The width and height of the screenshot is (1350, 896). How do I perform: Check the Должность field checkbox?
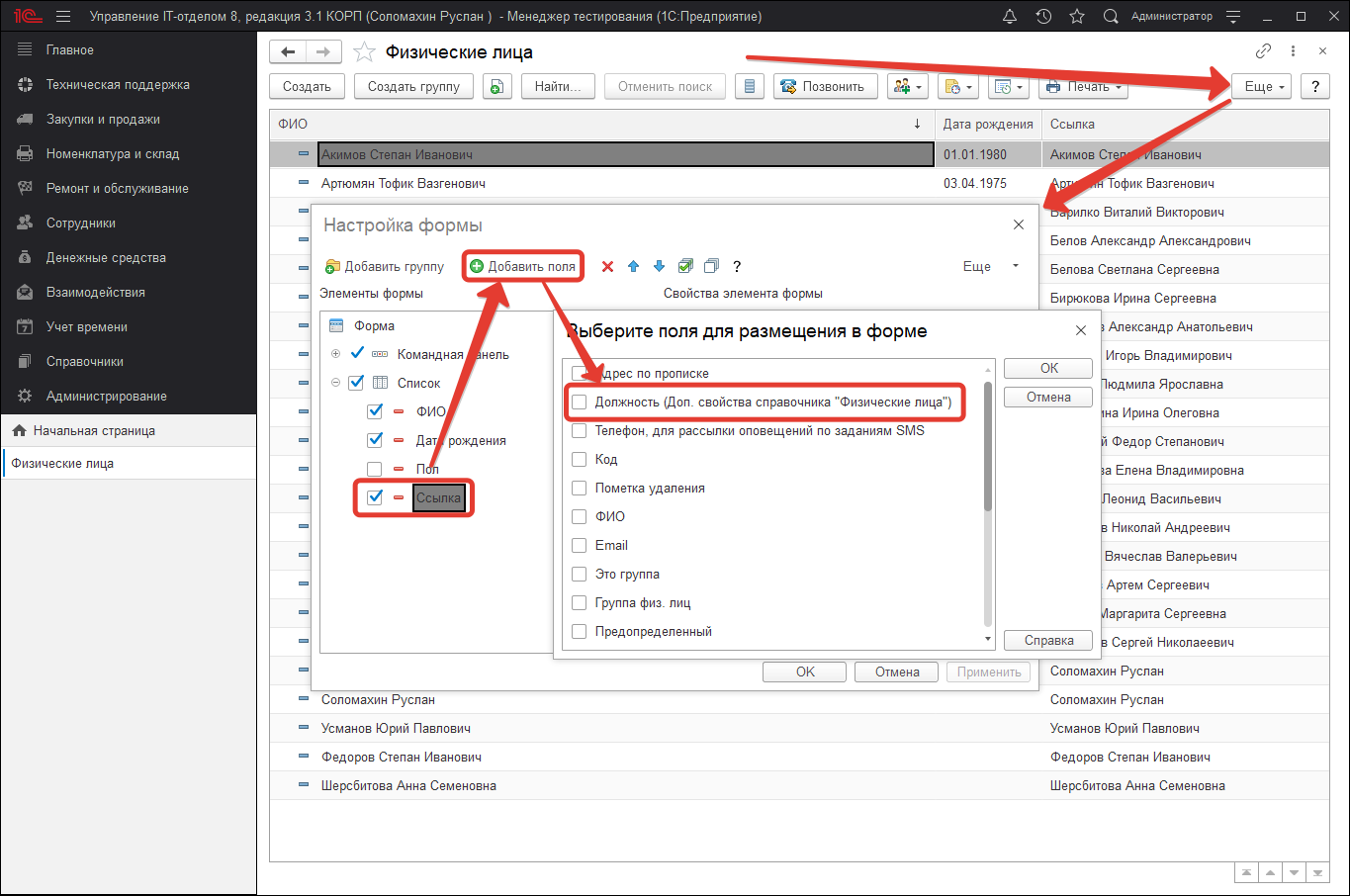(x=580, y=403)
